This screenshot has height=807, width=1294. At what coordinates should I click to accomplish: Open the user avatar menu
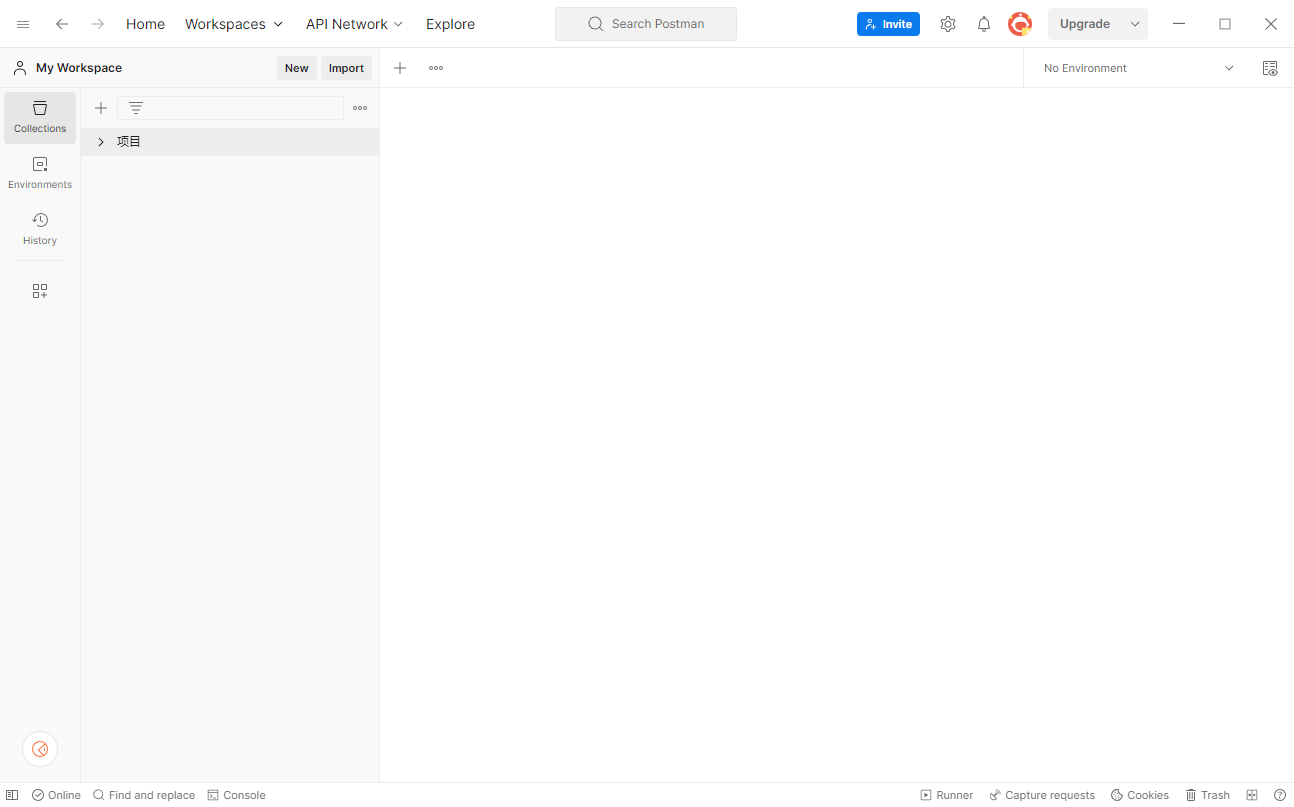(1020, 24)
